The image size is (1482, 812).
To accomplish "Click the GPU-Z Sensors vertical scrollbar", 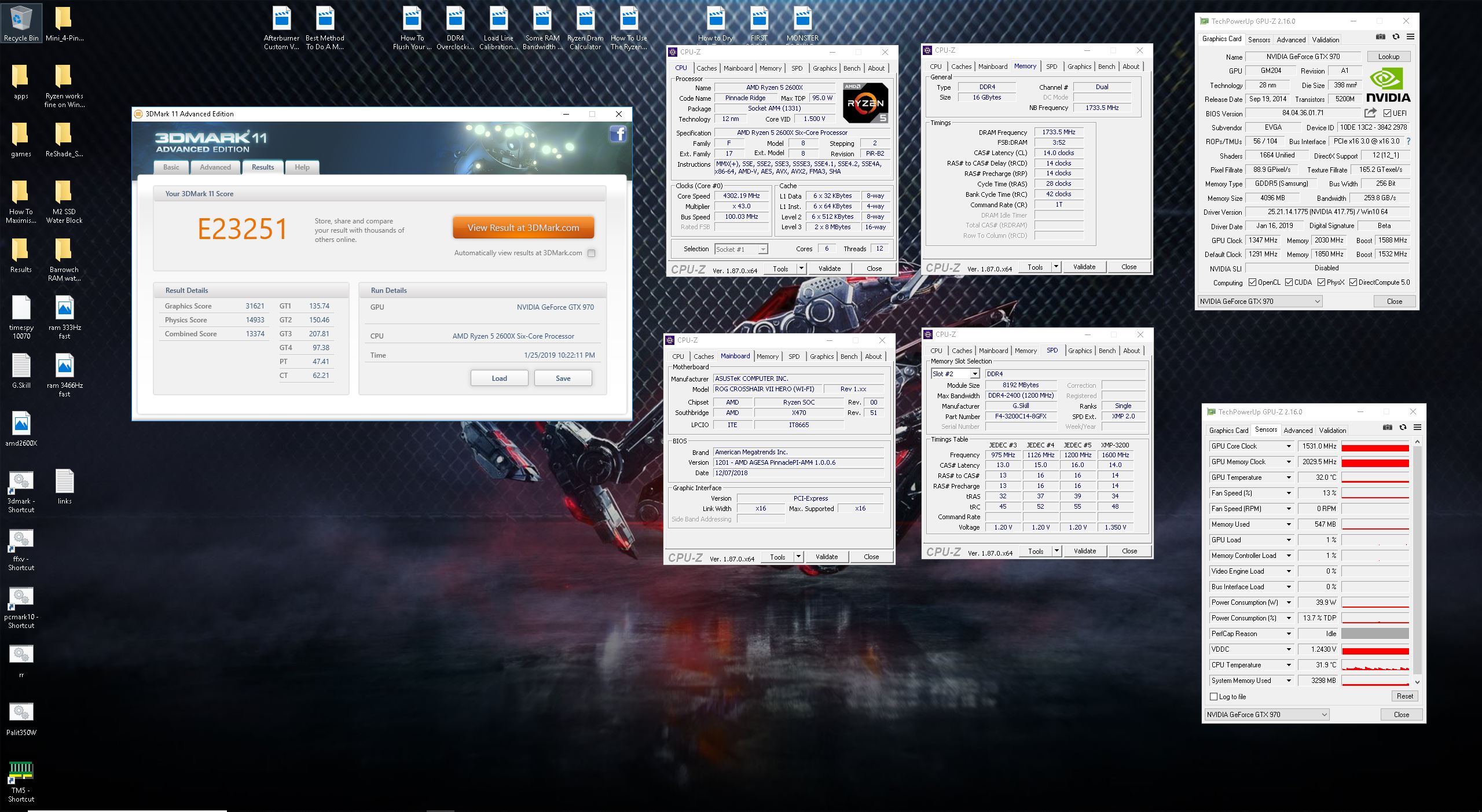I will click(x=1417, y=561).
